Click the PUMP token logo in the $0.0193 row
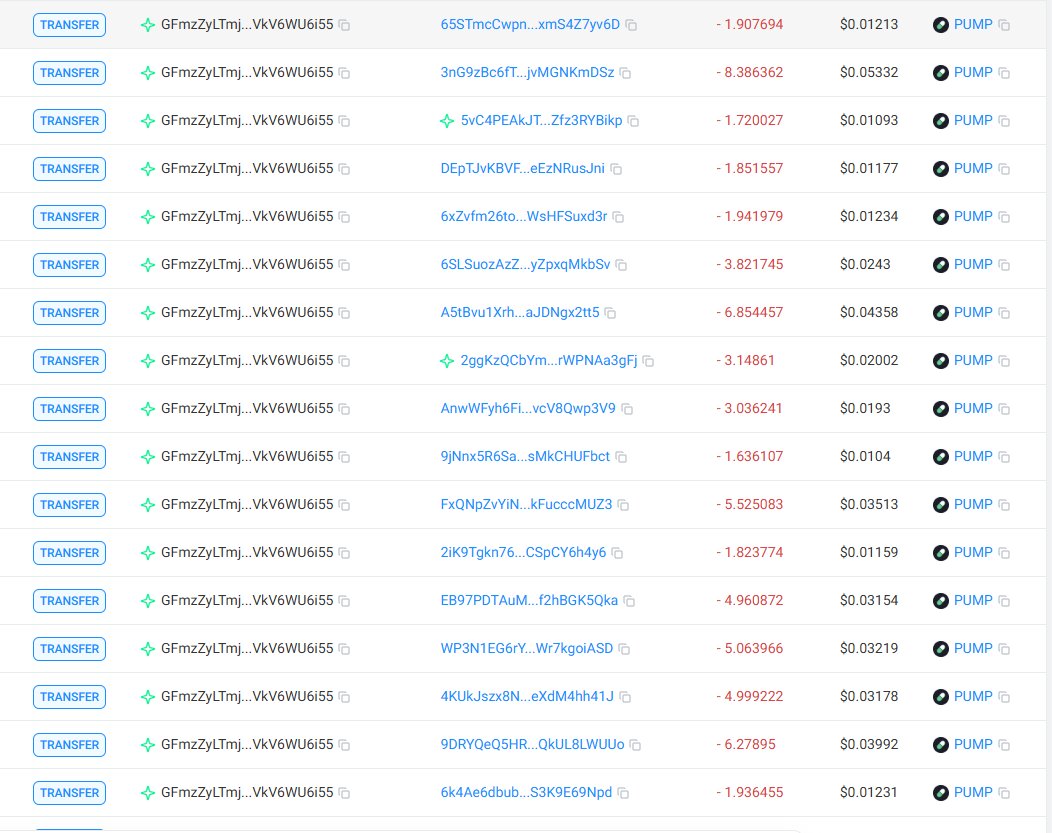This screenshot has height=833, width=1052. (941, 408)
